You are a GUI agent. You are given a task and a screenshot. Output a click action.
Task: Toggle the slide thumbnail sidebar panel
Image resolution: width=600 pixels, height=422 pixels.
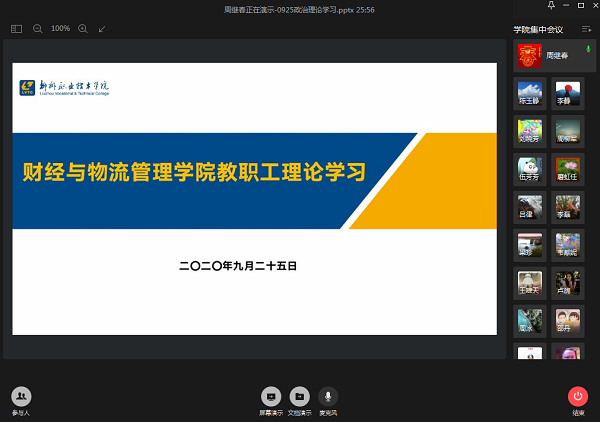pyautogui.click(x=16, y=29)
